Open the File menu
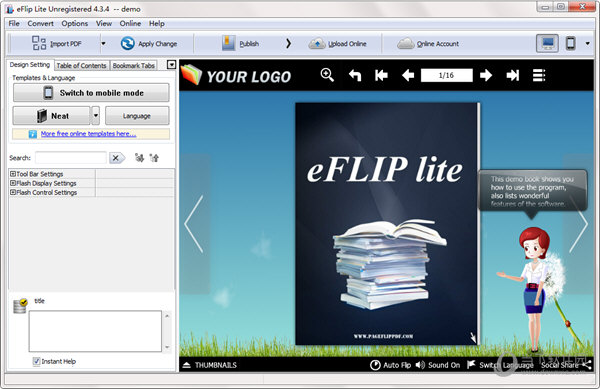This screenshot has width=600, height=389. click(x=14, y=23)
